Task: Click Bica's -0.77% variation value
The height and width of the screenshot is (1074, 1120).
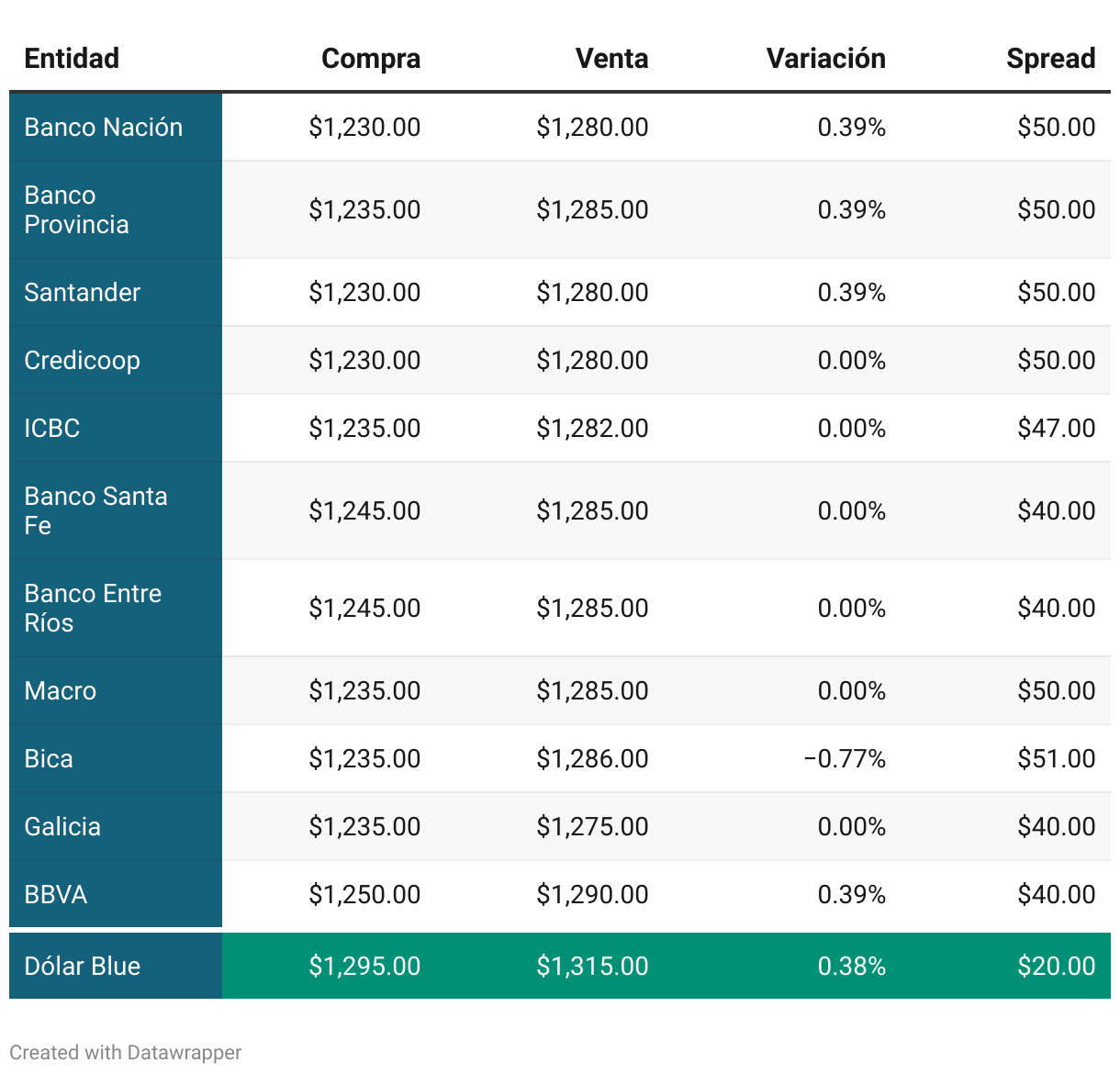Action: 845,759
